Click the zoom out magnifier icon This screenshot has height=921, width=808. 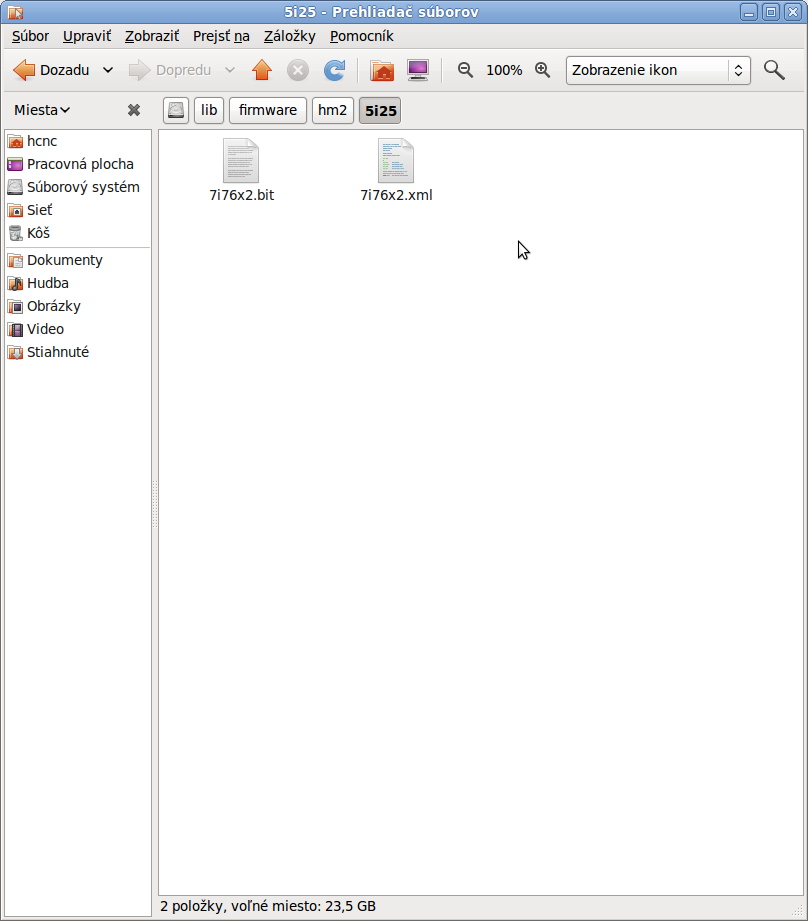coord(465,70)
